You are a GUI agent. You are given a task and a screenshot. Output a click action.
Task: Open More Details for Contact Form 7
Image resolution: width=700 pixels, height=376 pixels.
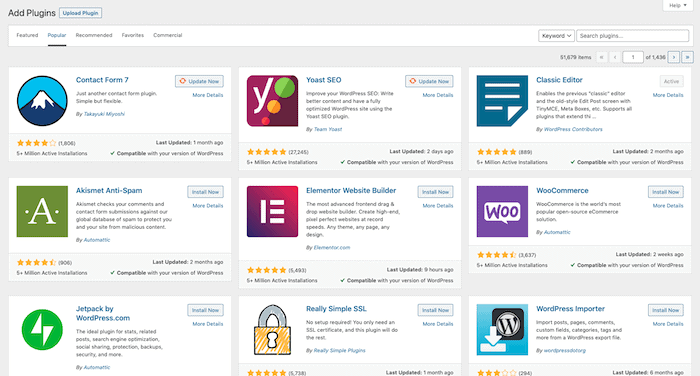(208, 95)
